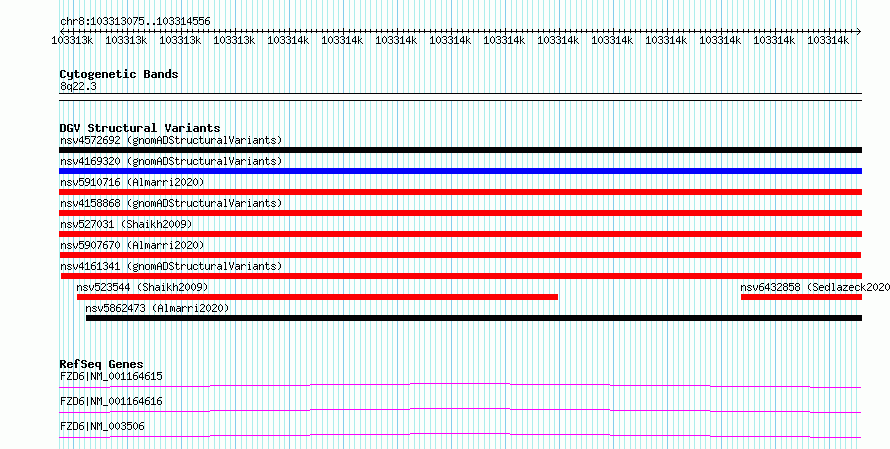The image size is (890, 449).
Task: Open variant nsv4572692 label
Action: [171, 140]
